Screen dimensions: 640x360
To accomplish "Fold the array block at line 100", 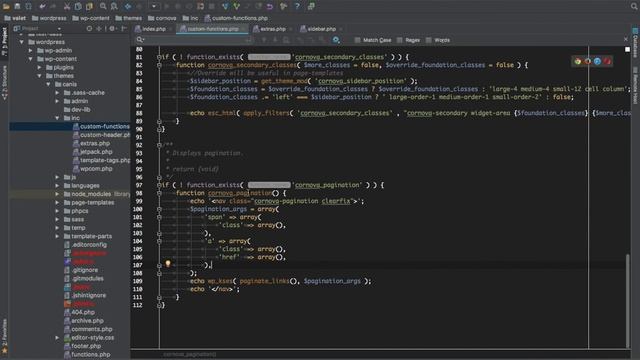I will coord(159,209).
